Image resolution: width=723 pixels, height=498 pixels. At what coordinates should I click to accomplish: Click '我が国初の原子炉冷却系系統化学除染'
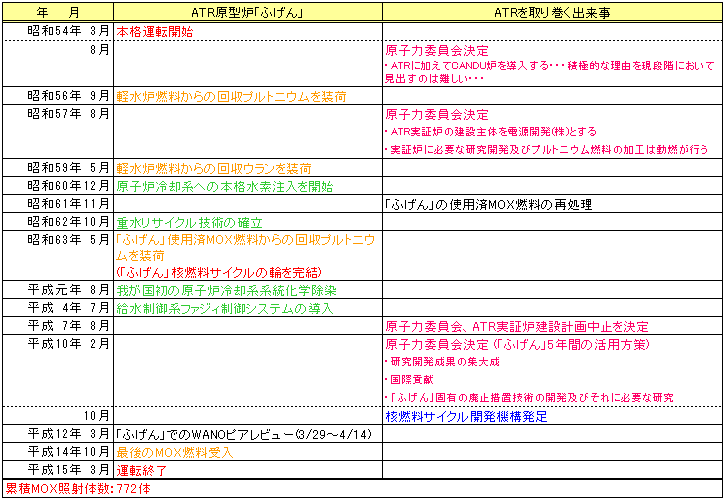(226, 290)
